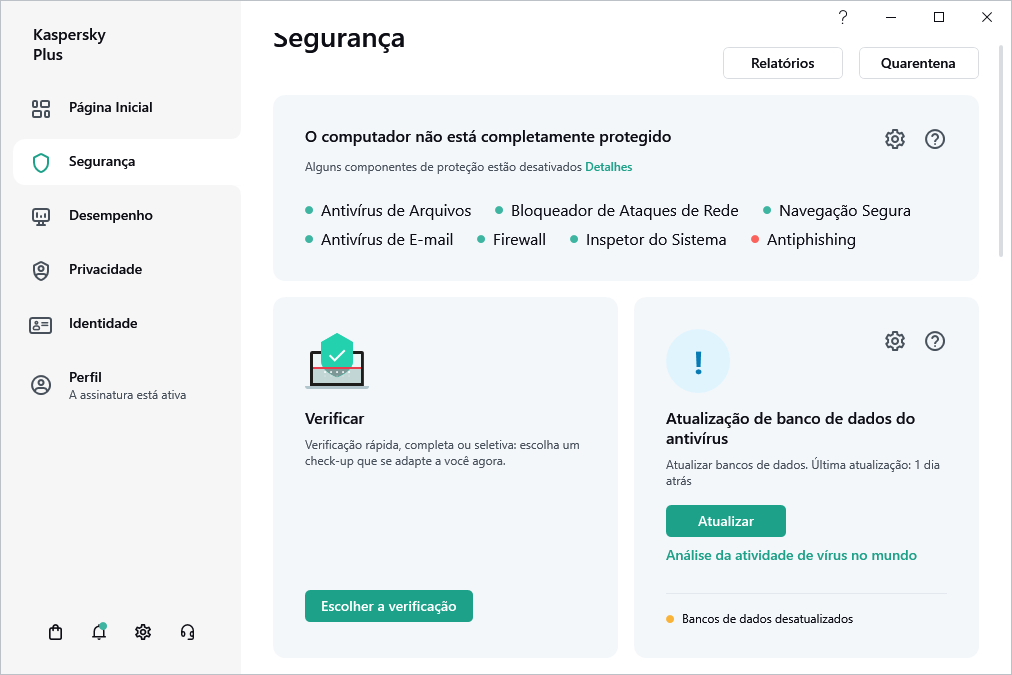Viewport: 1012px width, 675px height.
Task: Open the Detalhes link
Action: tap(608, 167)
